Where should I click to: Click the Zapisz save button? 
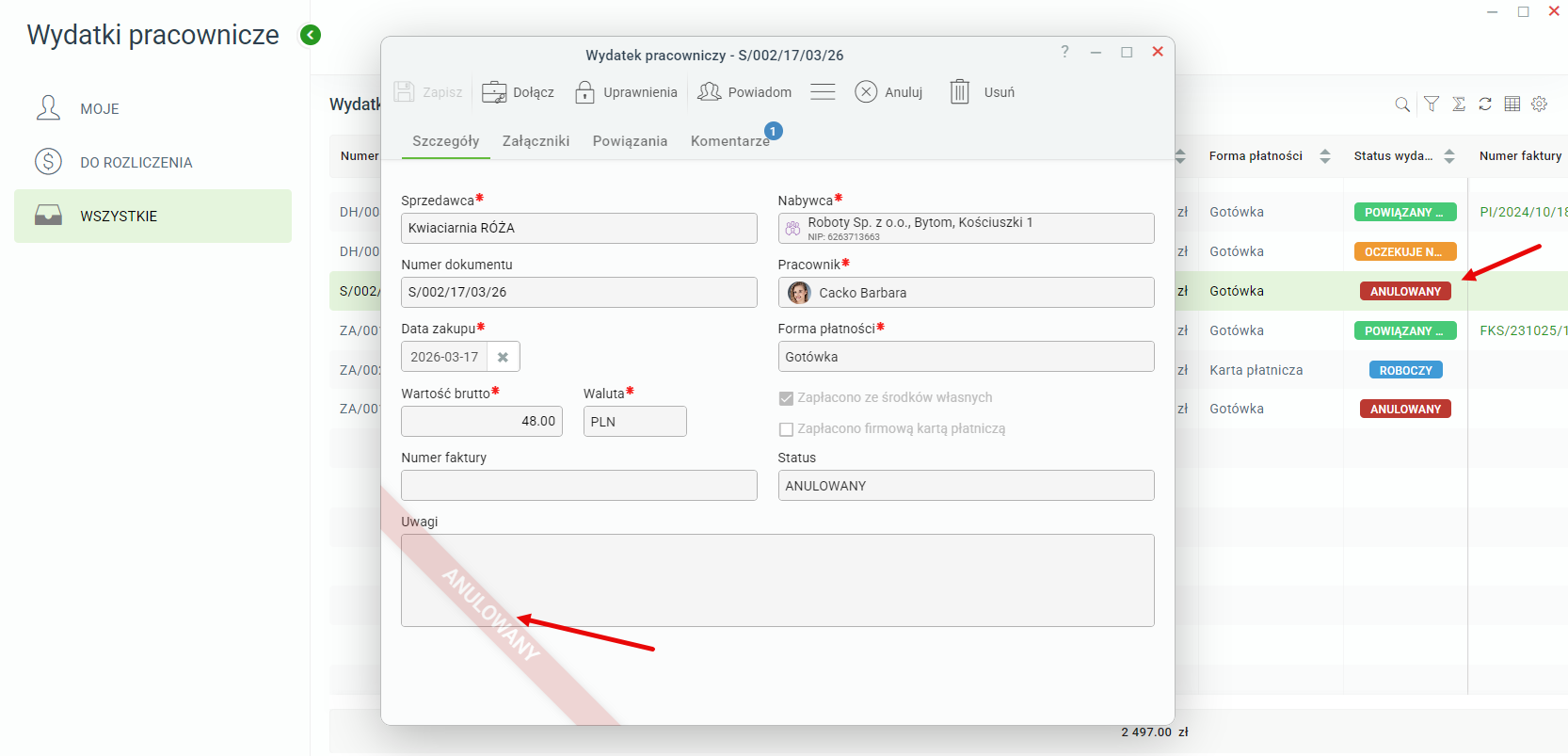click(428, 92)
